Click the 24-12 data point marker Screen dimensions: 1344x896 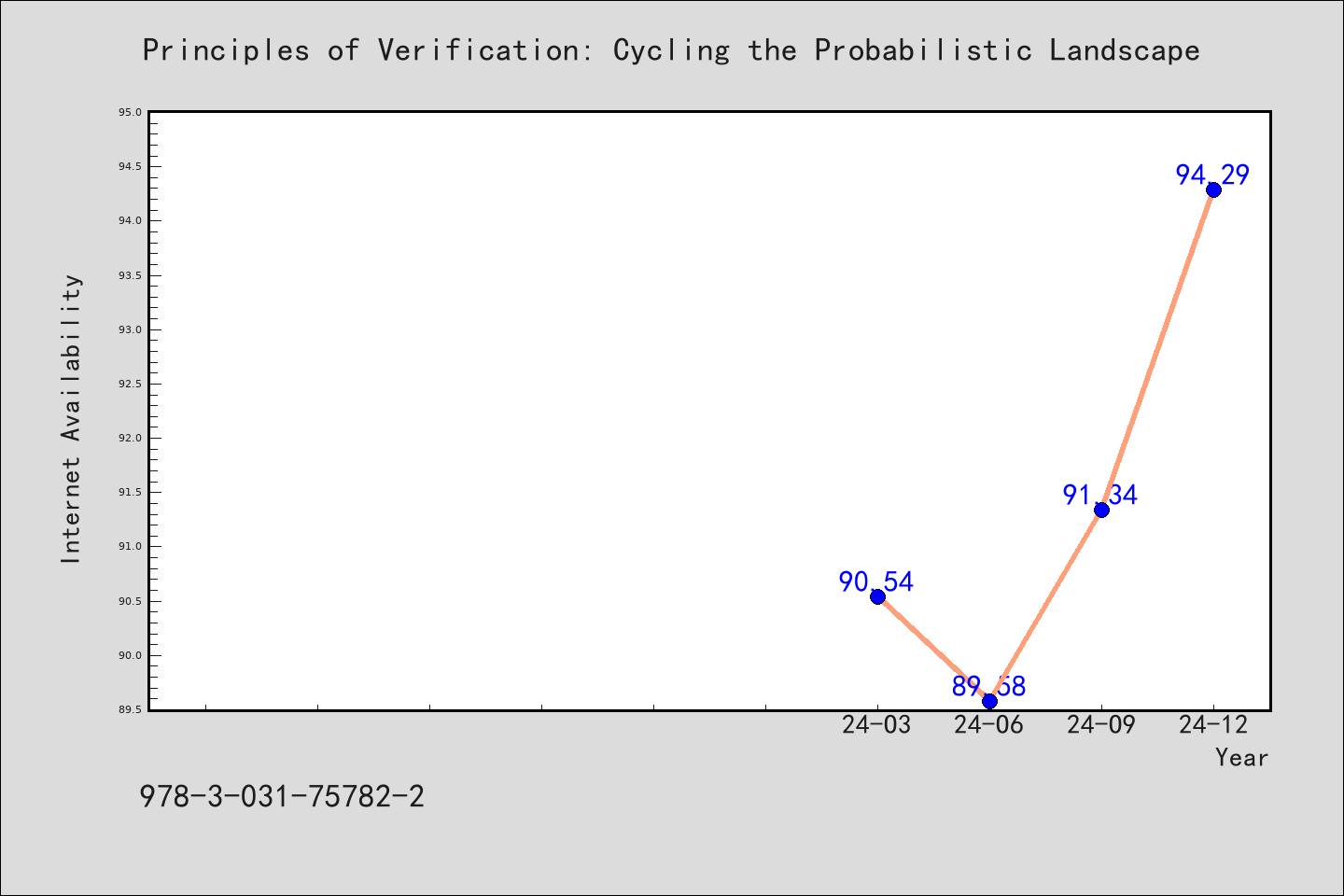click(1213, 189)
